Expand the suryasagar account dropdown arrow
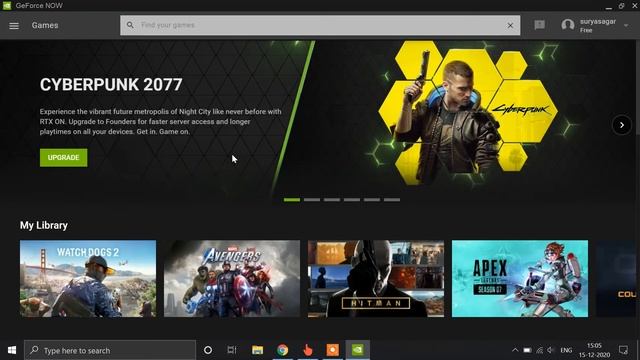 [x=626, y=26]
